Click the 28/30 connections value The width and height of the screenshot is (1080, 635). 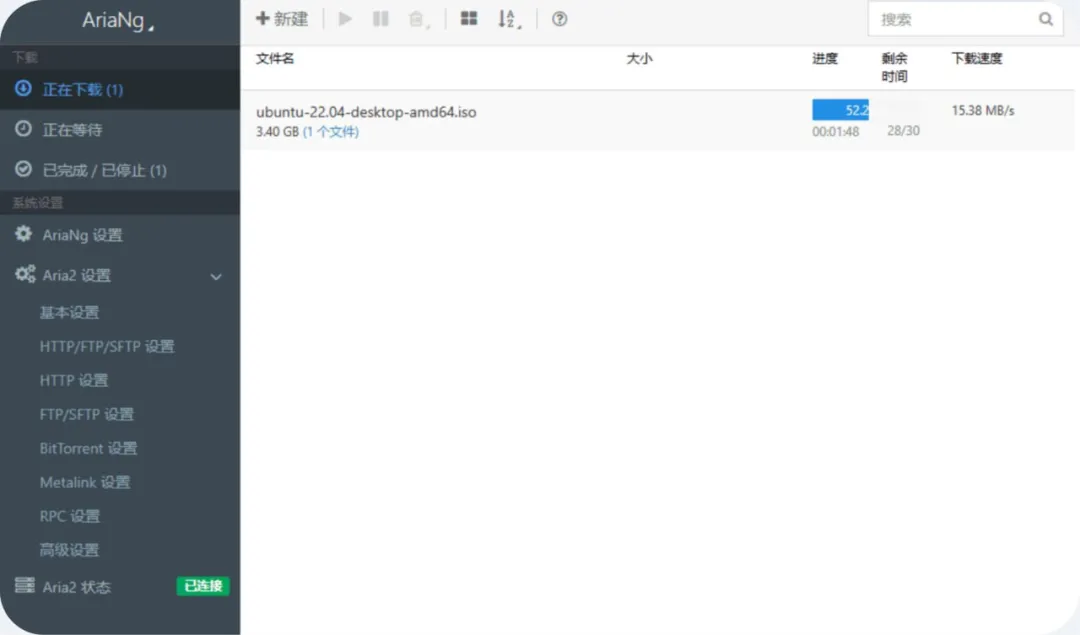tap(903, 130)
